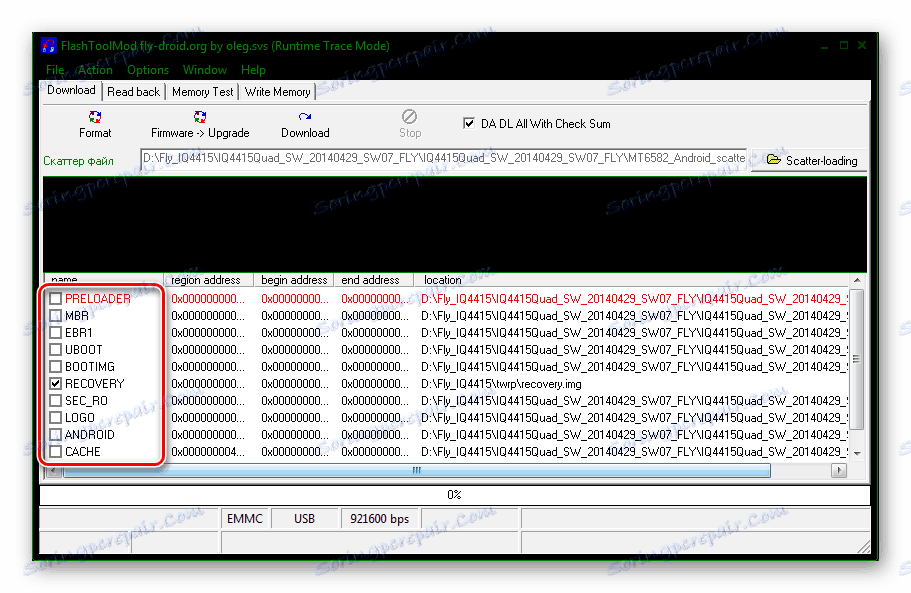Click vertical scrollbar up arrow
Image resolution: width=911 pixels, height=593 pixels.
[857, 281]
